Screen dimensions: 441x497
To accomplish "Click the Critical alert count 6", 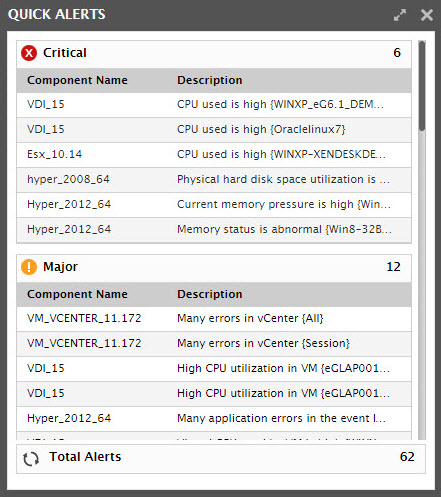I will (397, 53).
